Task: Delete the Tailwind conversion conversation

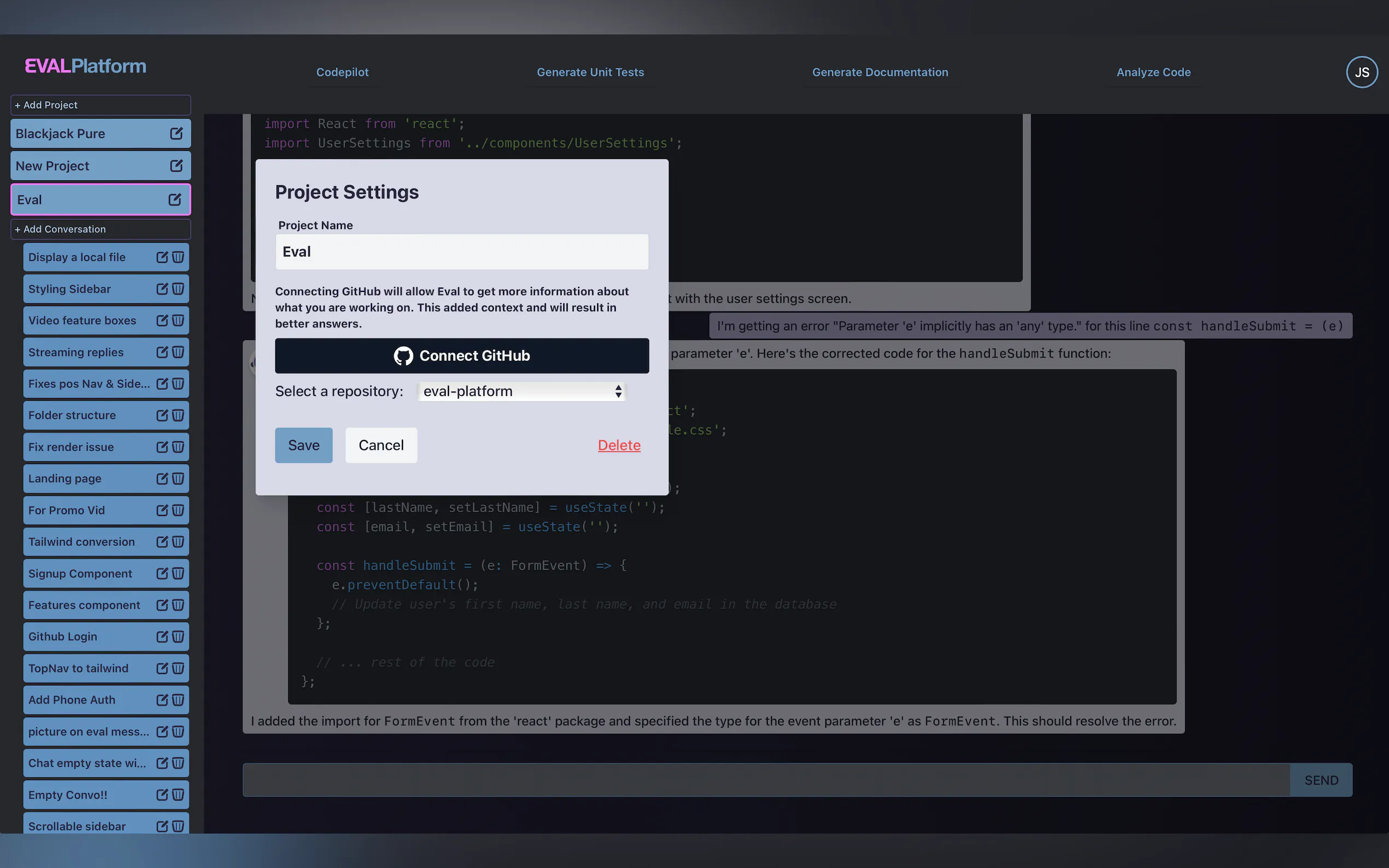Action: pos(178,541)
